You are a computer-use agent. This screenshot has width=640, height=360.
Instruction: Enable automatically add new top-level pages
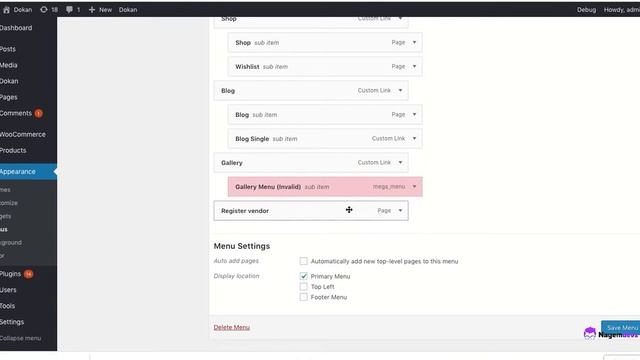(303, 261)
